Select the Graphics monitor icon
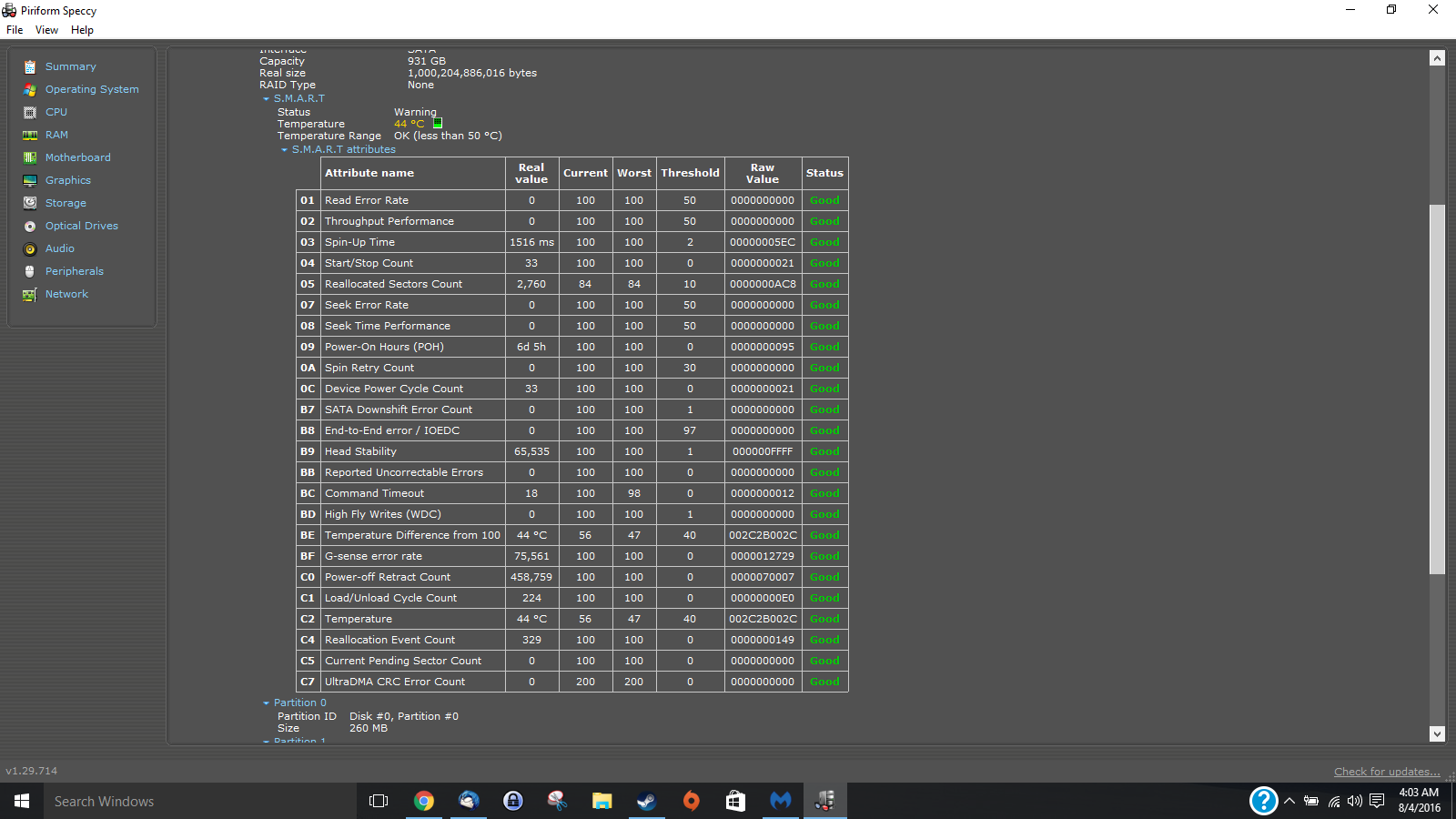The image size is (1456, 819). tap(30, 180)
